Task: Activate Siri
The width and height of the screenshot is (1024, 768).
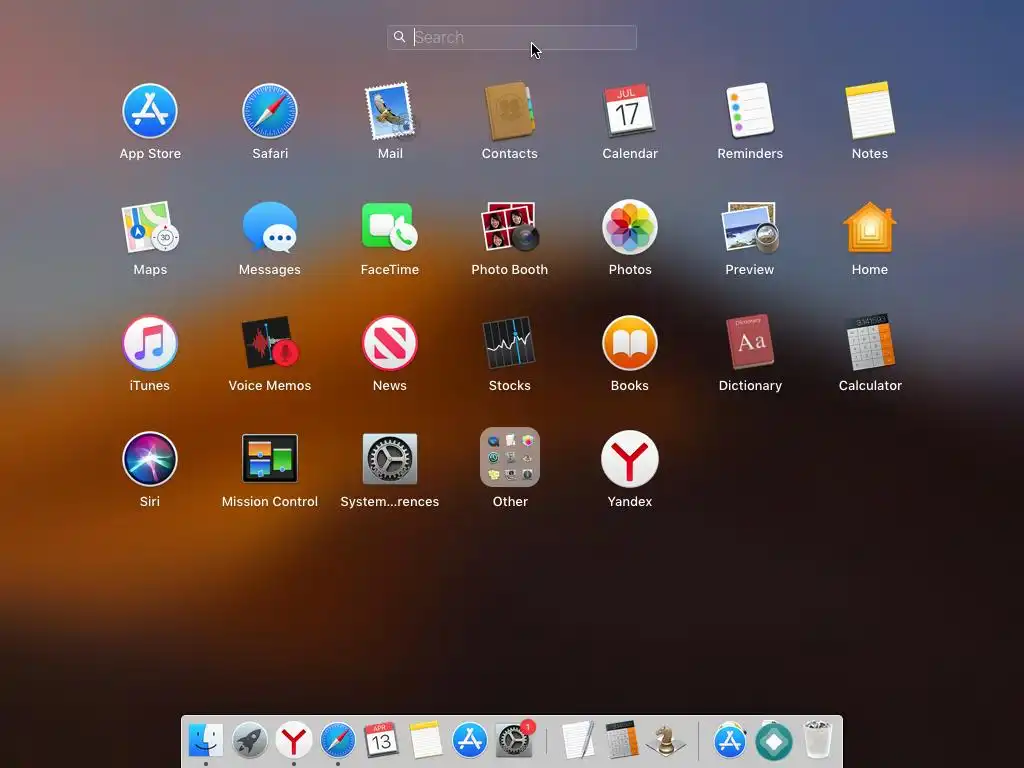Action: pyautogui.click(x=150, y=459)
